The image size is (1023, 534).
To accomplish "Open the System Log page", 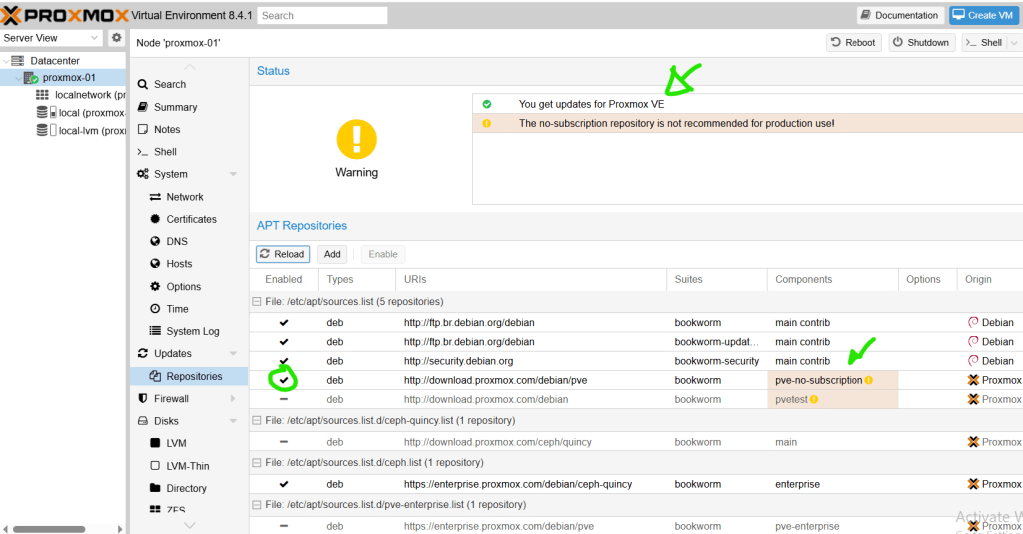I will 192,331.
